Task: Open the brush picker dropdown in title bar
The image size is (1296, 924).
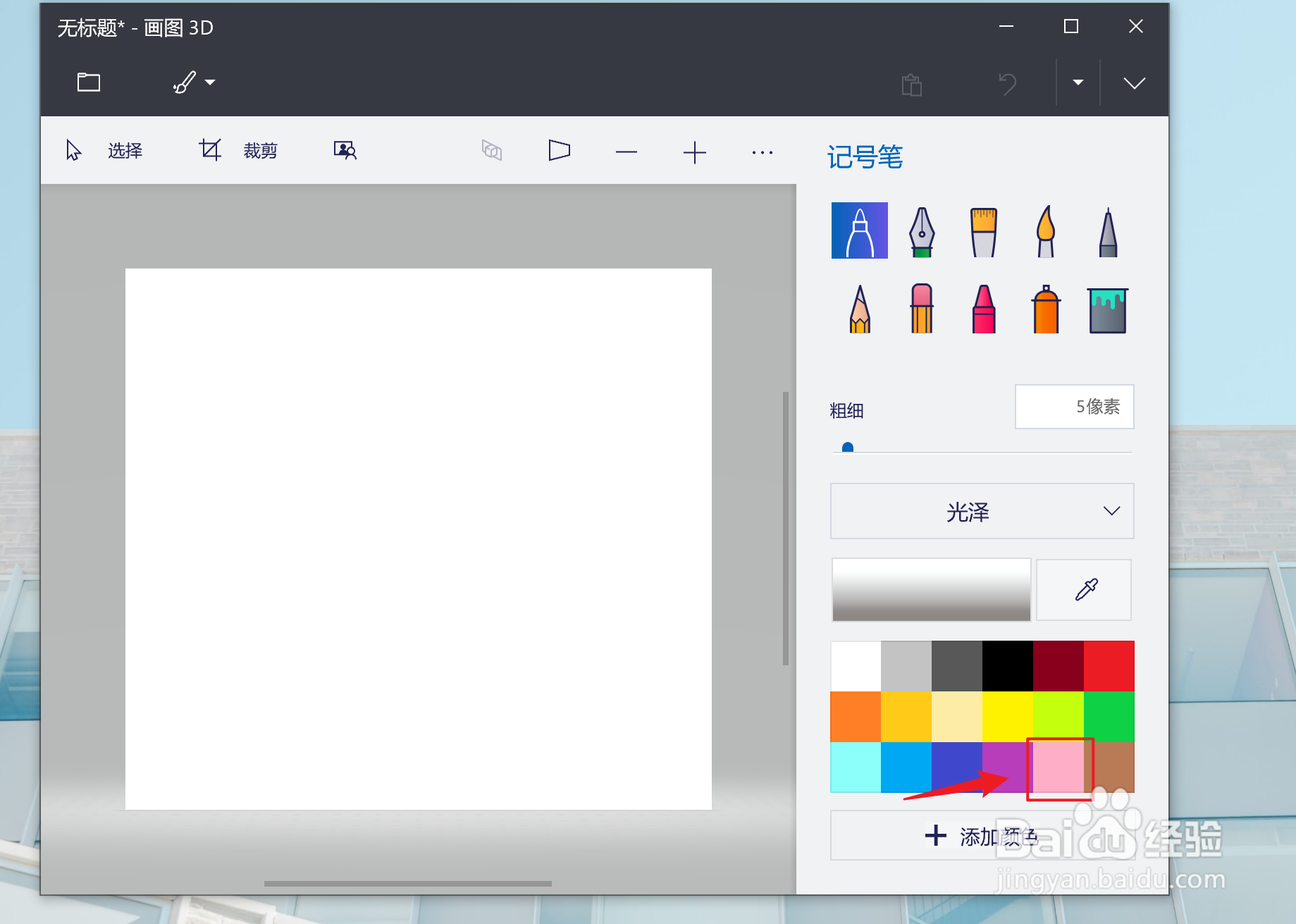Action: point(194,82)
